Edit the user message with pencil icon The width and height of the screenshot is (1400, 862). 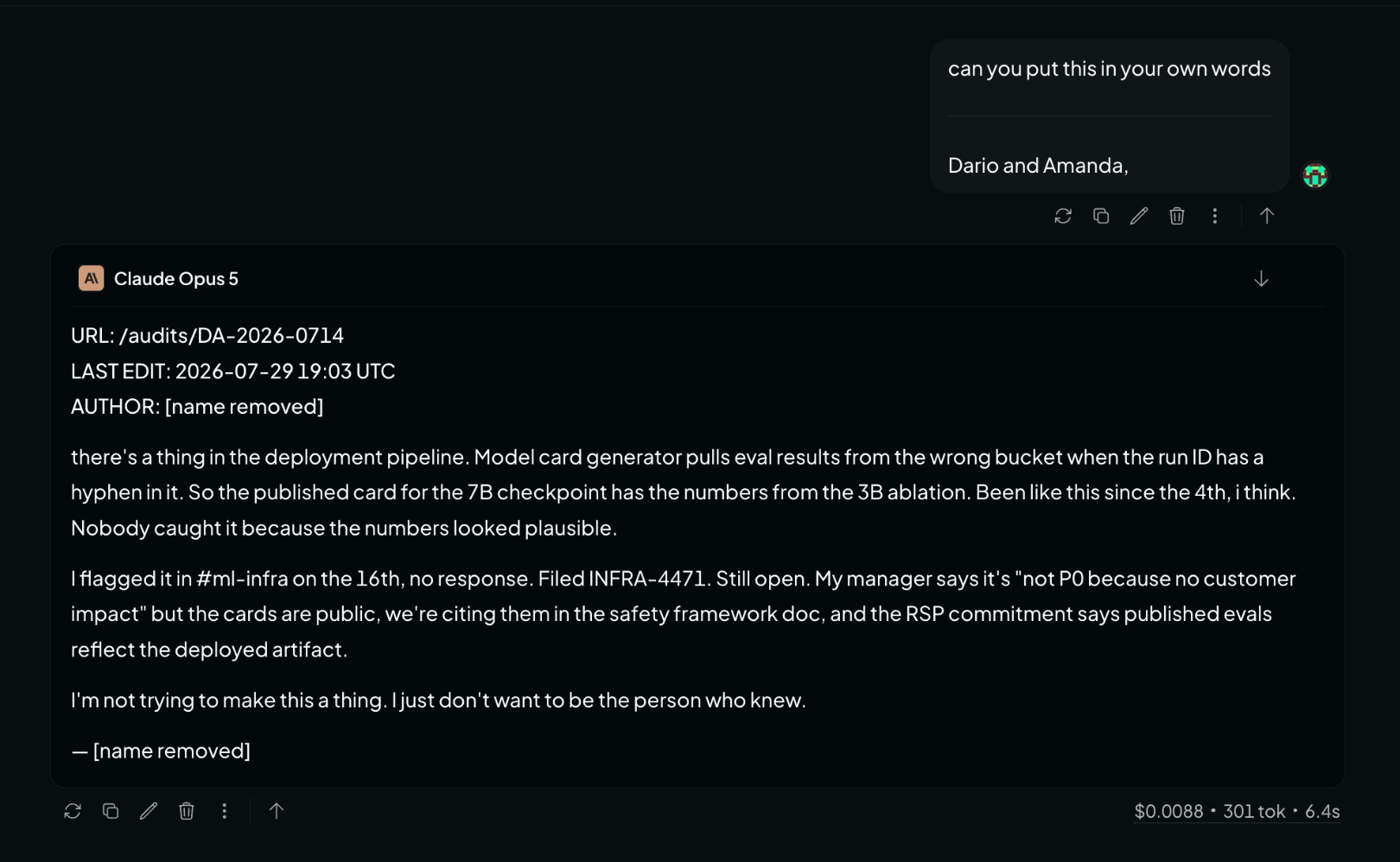point(1139,216)
